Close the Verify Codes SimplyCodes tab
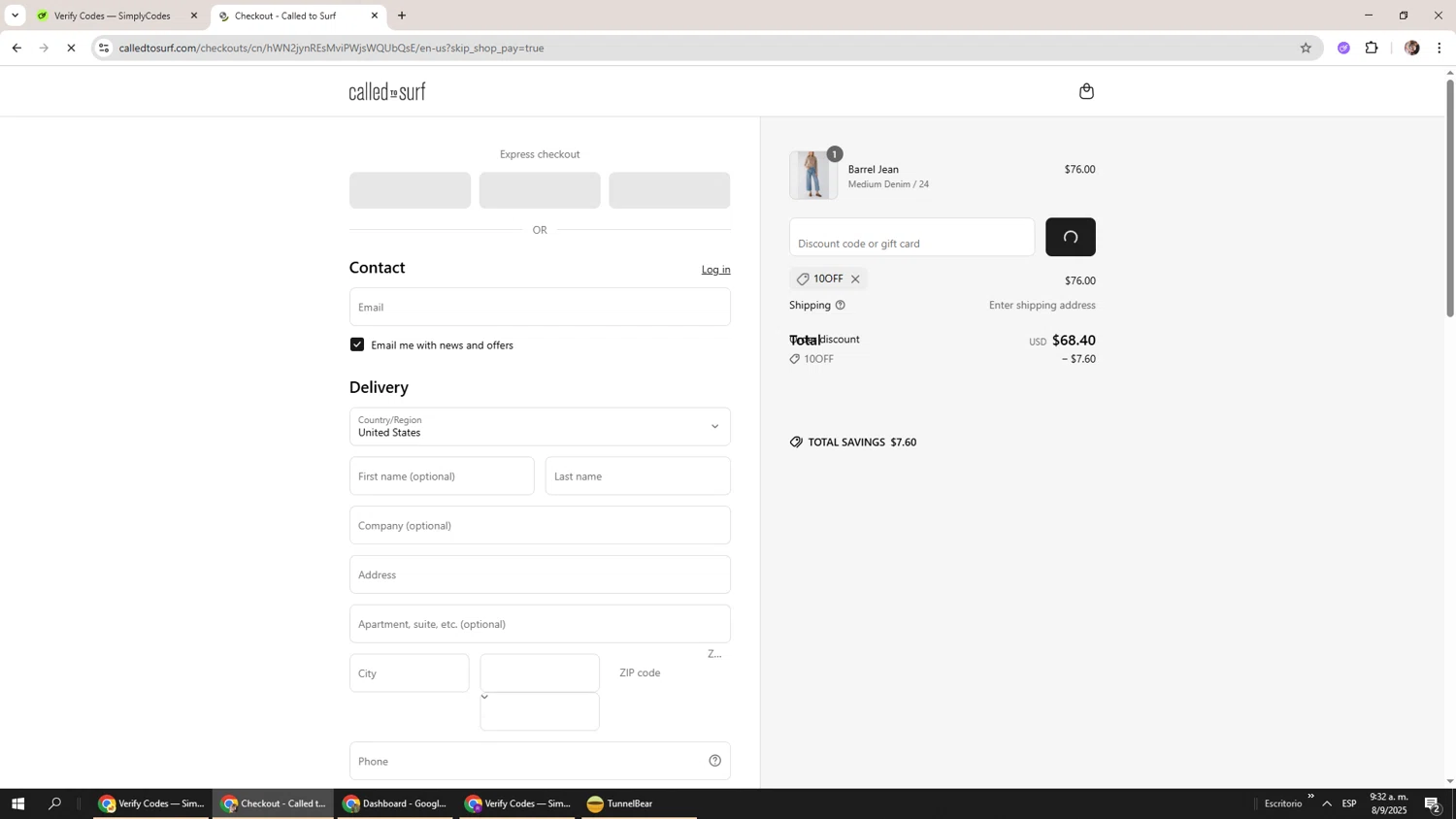This screenshot has width=1456, height=819. [193, 16]
